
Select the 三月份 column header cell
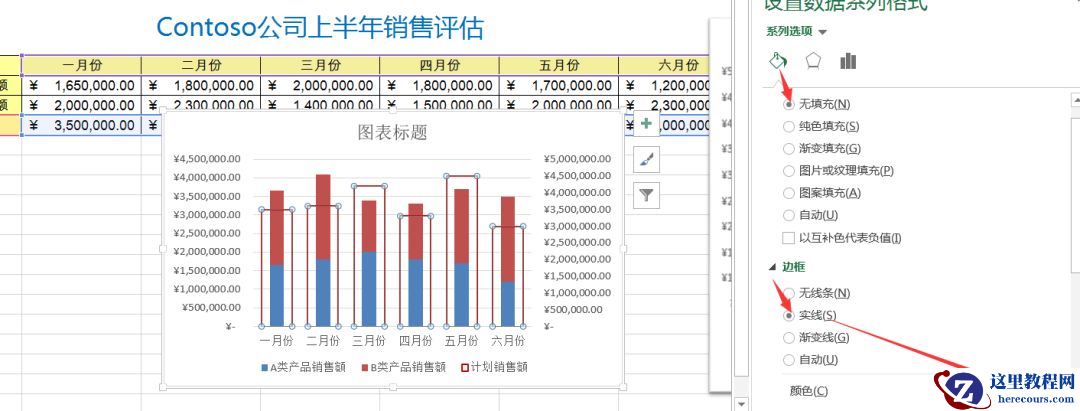click(320, 65)
